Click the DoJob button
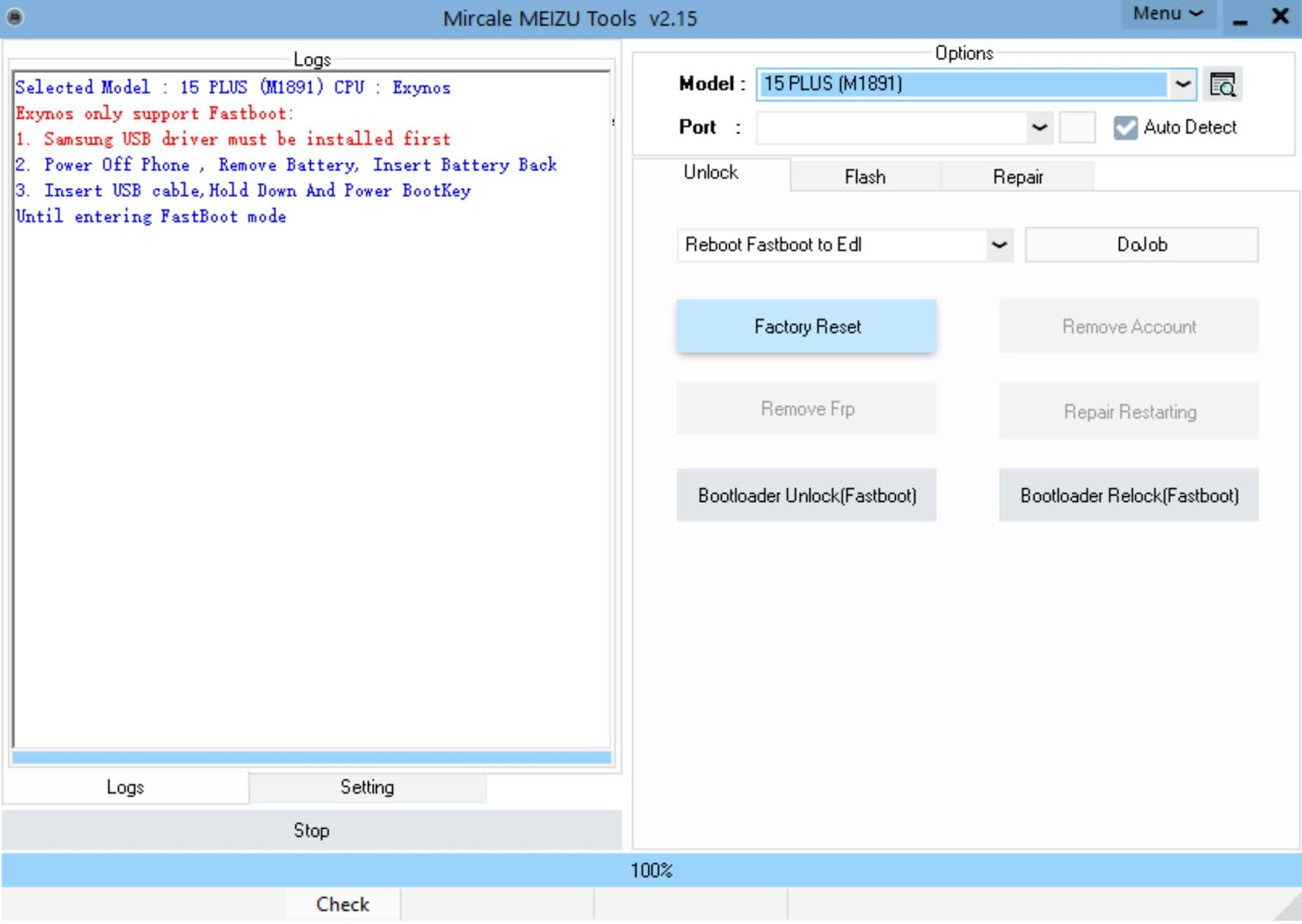 [x=1142, y=245]
